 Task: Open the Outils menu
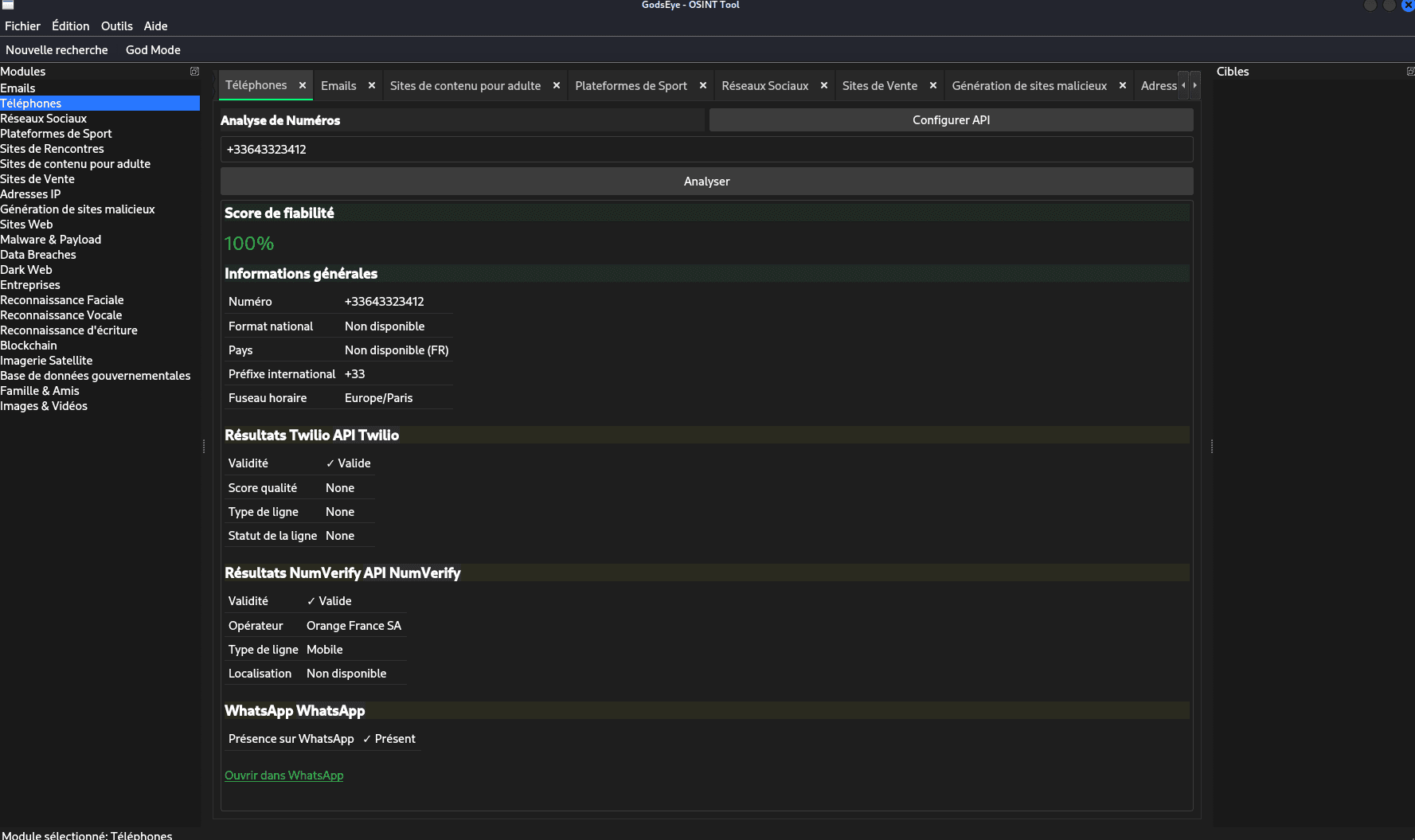117,26
